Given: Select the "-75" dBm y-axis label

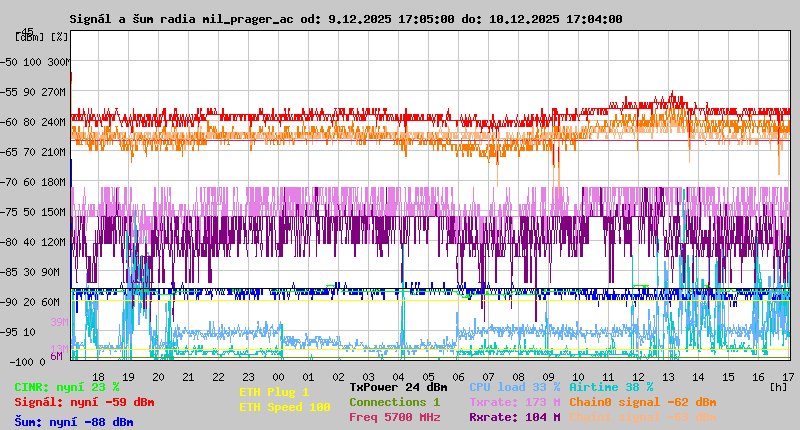Looking at the screenshot, I should (x=8, y=212).
